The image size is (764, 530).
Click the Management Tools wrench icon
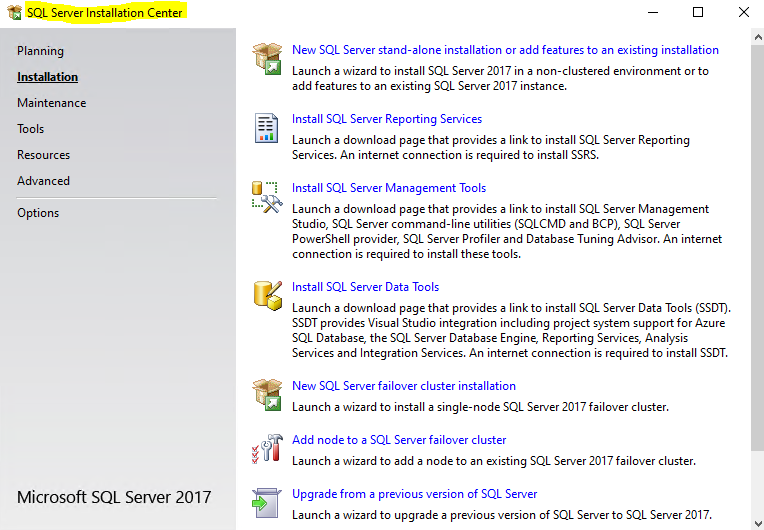pyautogui.click(x=267, y=197)
